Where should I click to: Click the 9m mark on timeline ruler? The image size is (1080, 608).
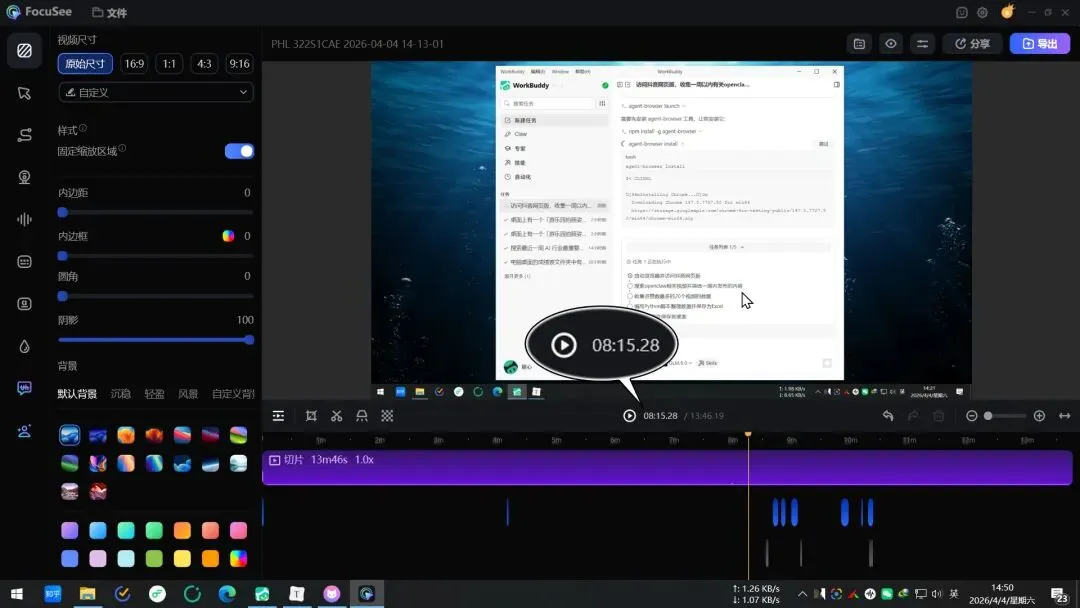(x=791, y=440)
